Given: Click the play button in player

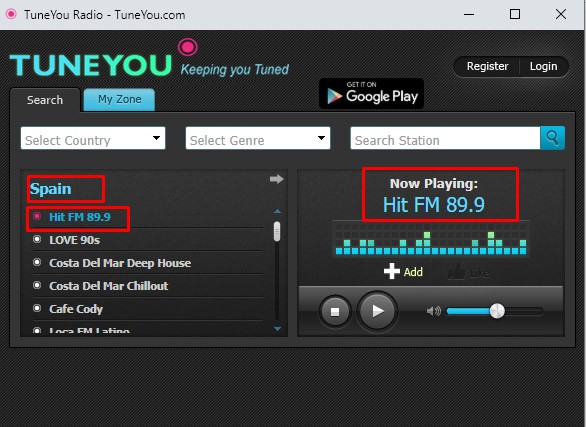Looking at the screenshot, I should [377, 311].
